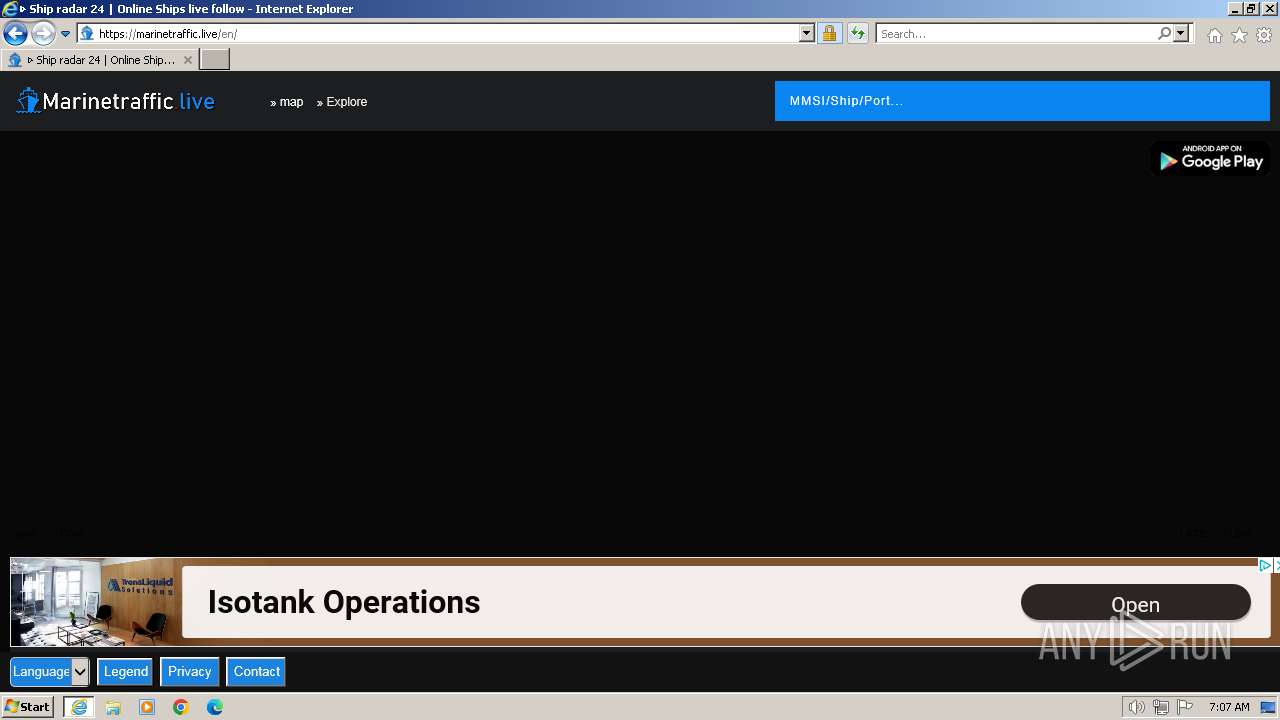Screen dimensions: 1280x720
Task: Open the Google Play app badge
Action: point(1209,158)
